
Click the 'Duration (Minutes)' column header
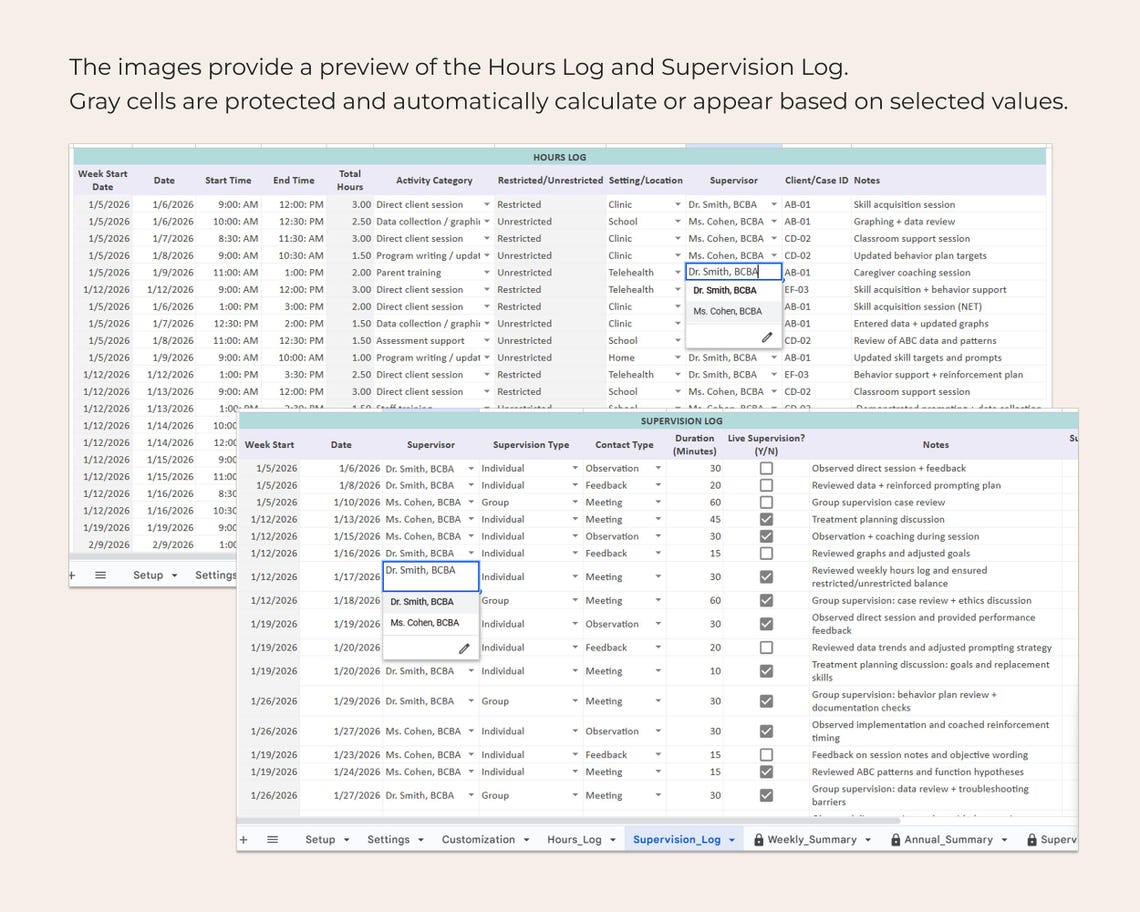pos(694,444)
